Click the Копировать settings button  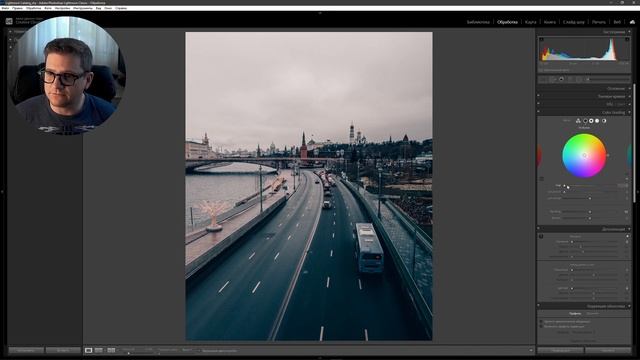click(x=26, y=350)
